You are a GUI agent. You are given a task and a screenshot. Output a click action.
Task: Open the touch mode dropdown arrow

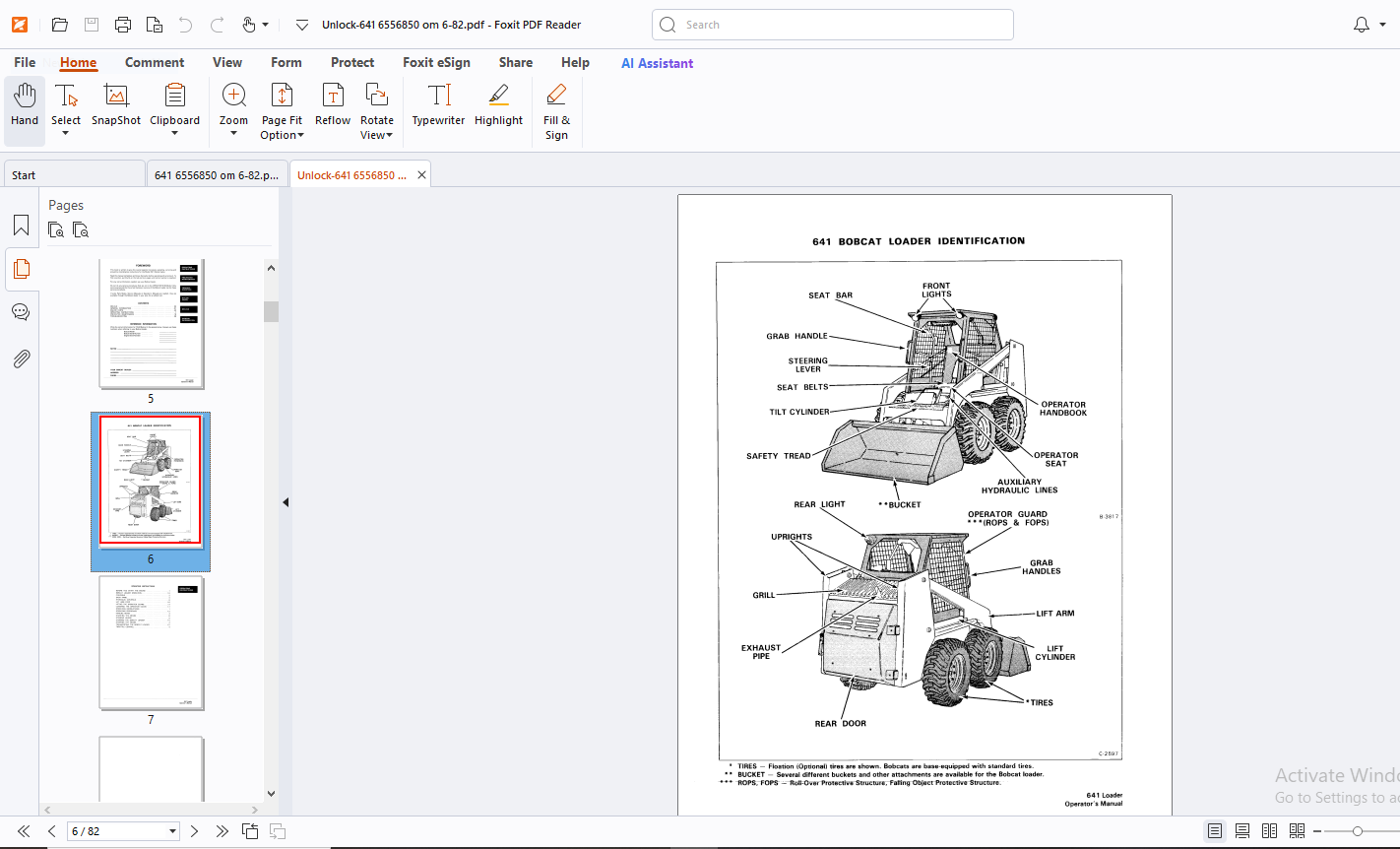tap(266, 25)
